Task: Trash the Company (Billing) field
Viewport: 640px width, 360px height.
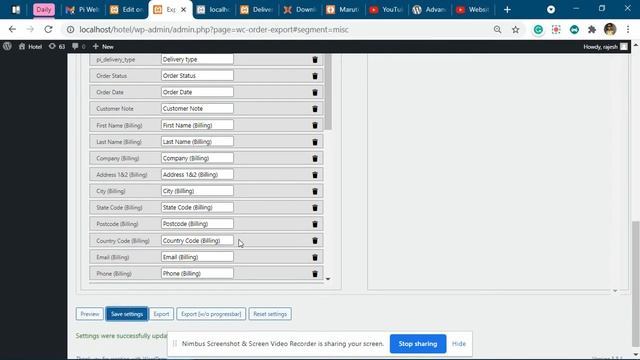Action: pyautogui.click(x=315, y=158)
